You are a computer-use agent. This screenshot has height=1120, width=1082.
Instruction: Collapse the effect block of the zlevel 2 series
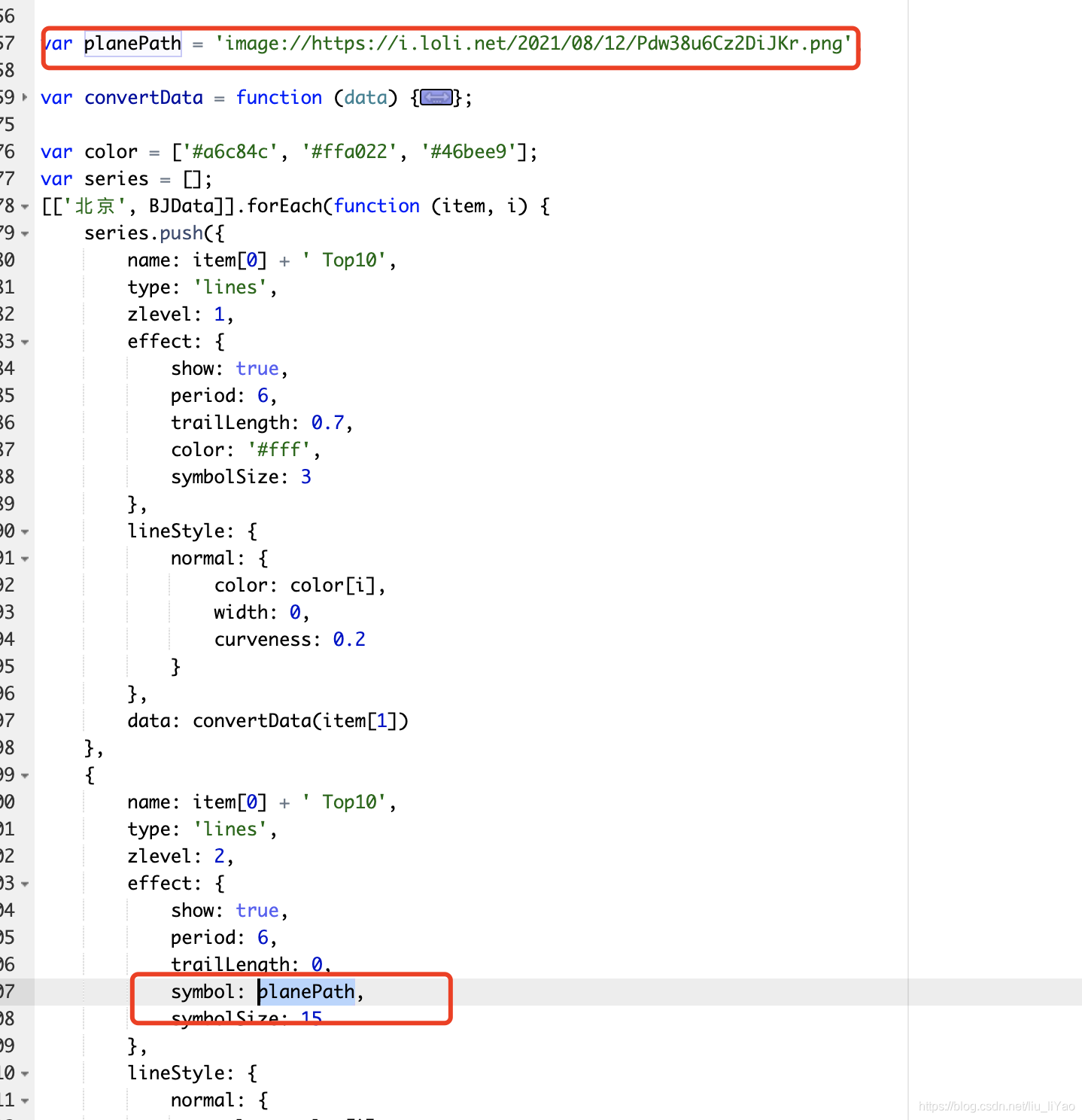tap(25, 884)
